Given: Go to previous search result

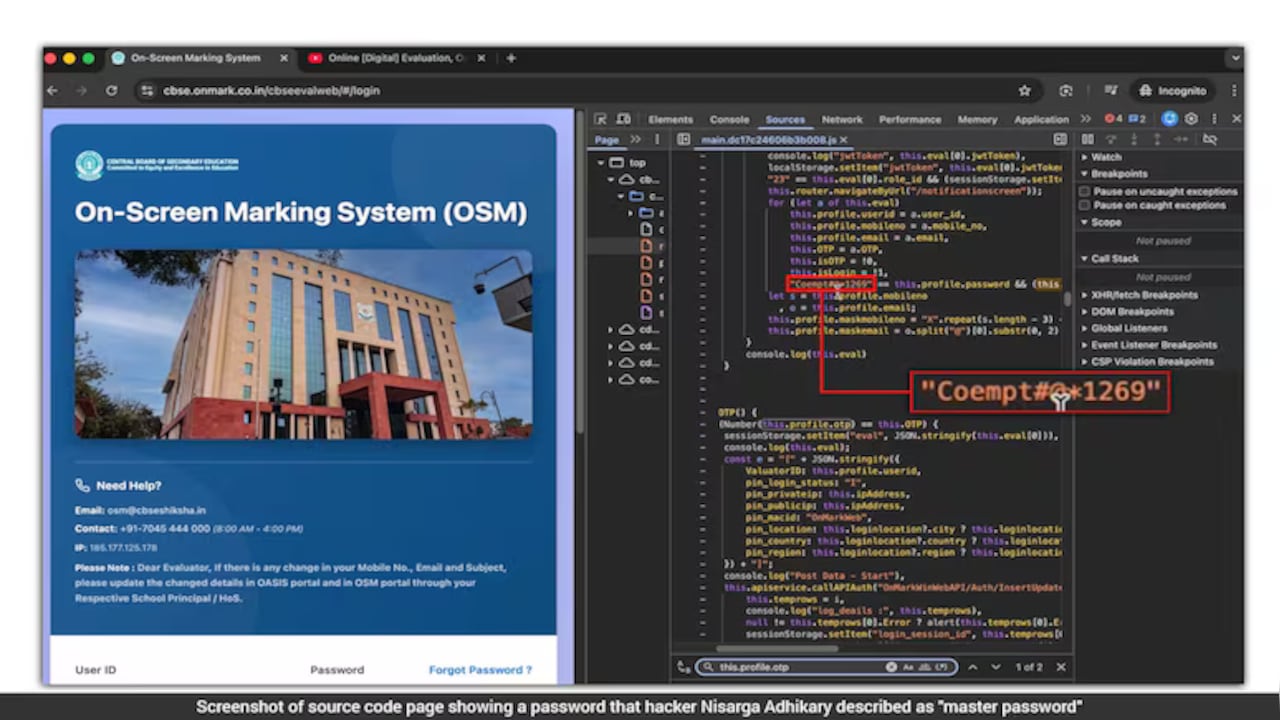Looking at the screenshot, I should pyautogui.click(x=973, y=667).
